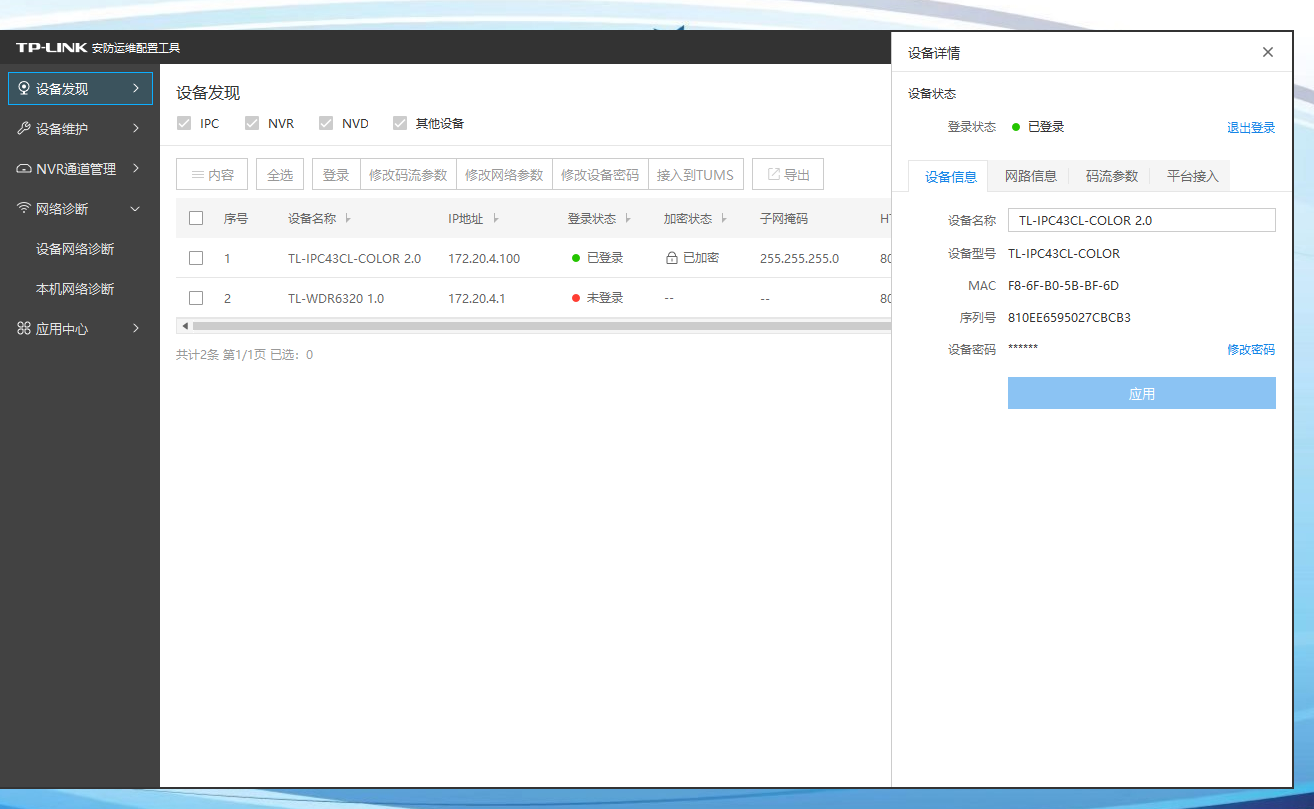Click the horizontal scrollbar under the table
Viewport: 1314px width, 809px height.
pos(541,326)
